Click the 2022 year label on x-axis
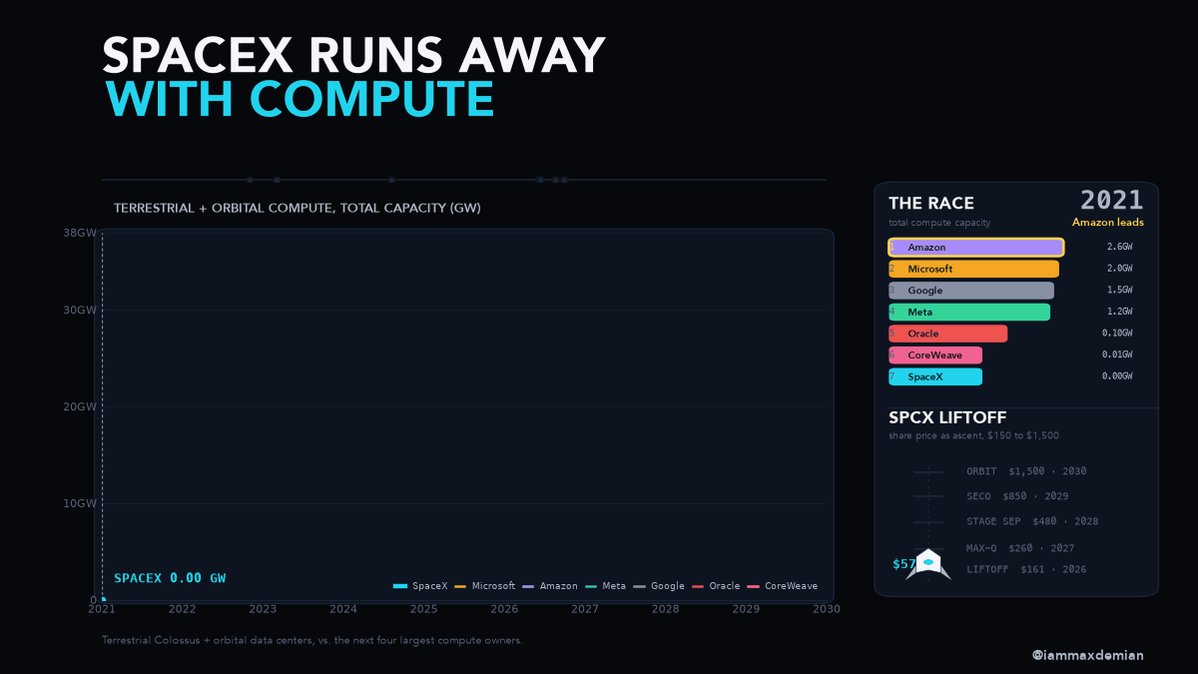The width and height of the screenshot is (1198, 674). pos(182,609)
